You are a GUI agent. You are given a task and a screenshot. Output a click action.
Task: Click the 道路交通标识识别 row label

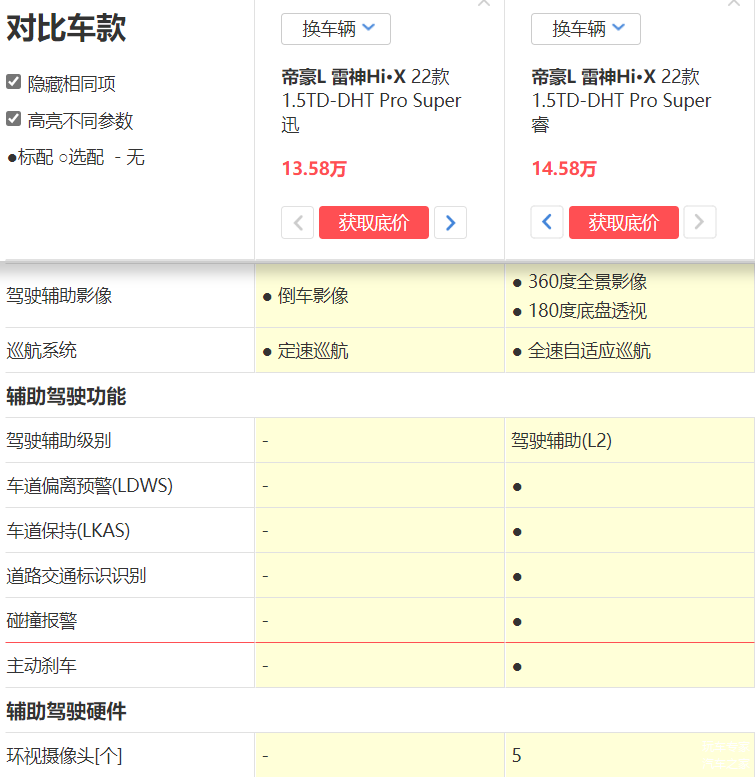[76, 576]
